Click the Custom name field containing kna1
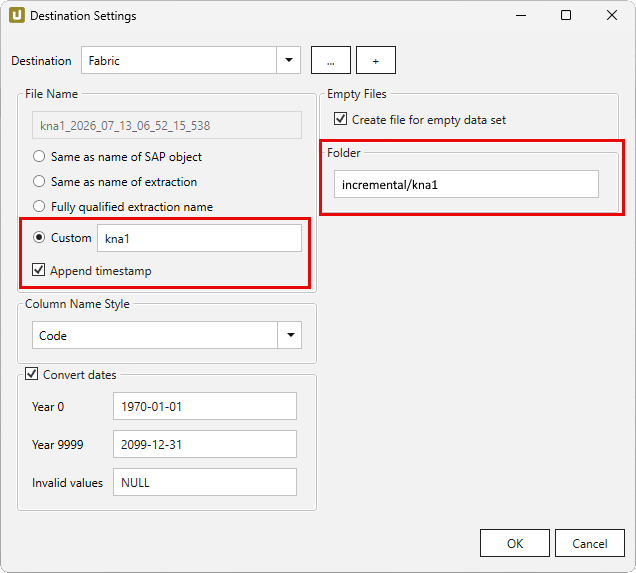Viewport: 636px width, 573px height. pos(199,238)
